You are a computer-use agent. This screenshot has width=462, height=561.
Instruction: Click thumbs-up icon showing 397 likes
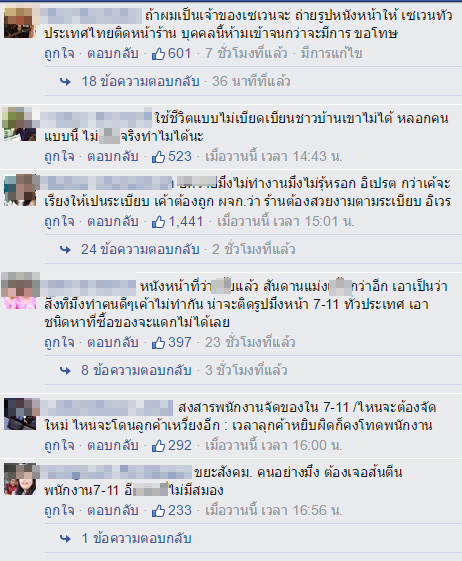(x=158, y=343)
